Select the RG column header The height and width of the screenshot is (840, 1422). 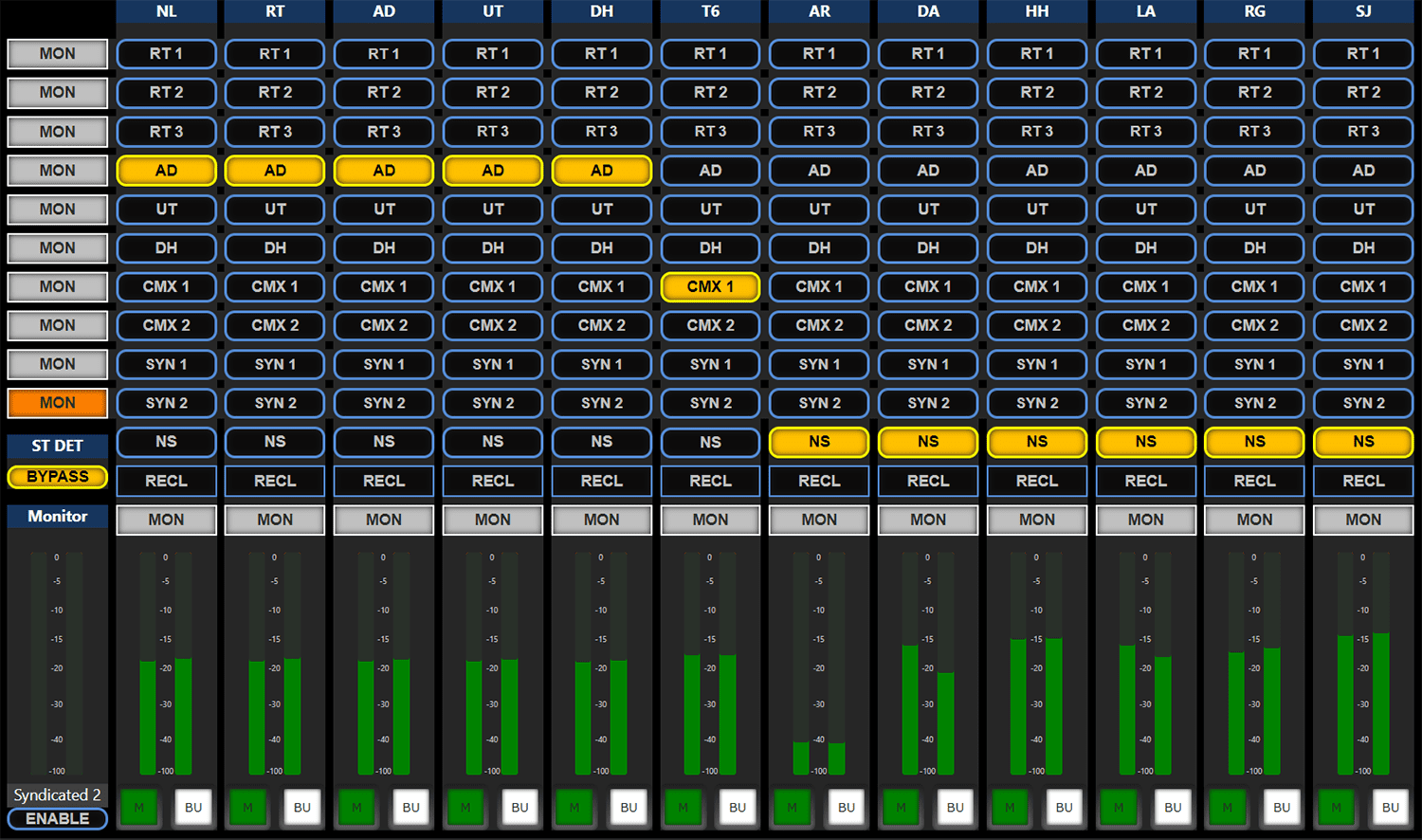[x=1254, y=11]
